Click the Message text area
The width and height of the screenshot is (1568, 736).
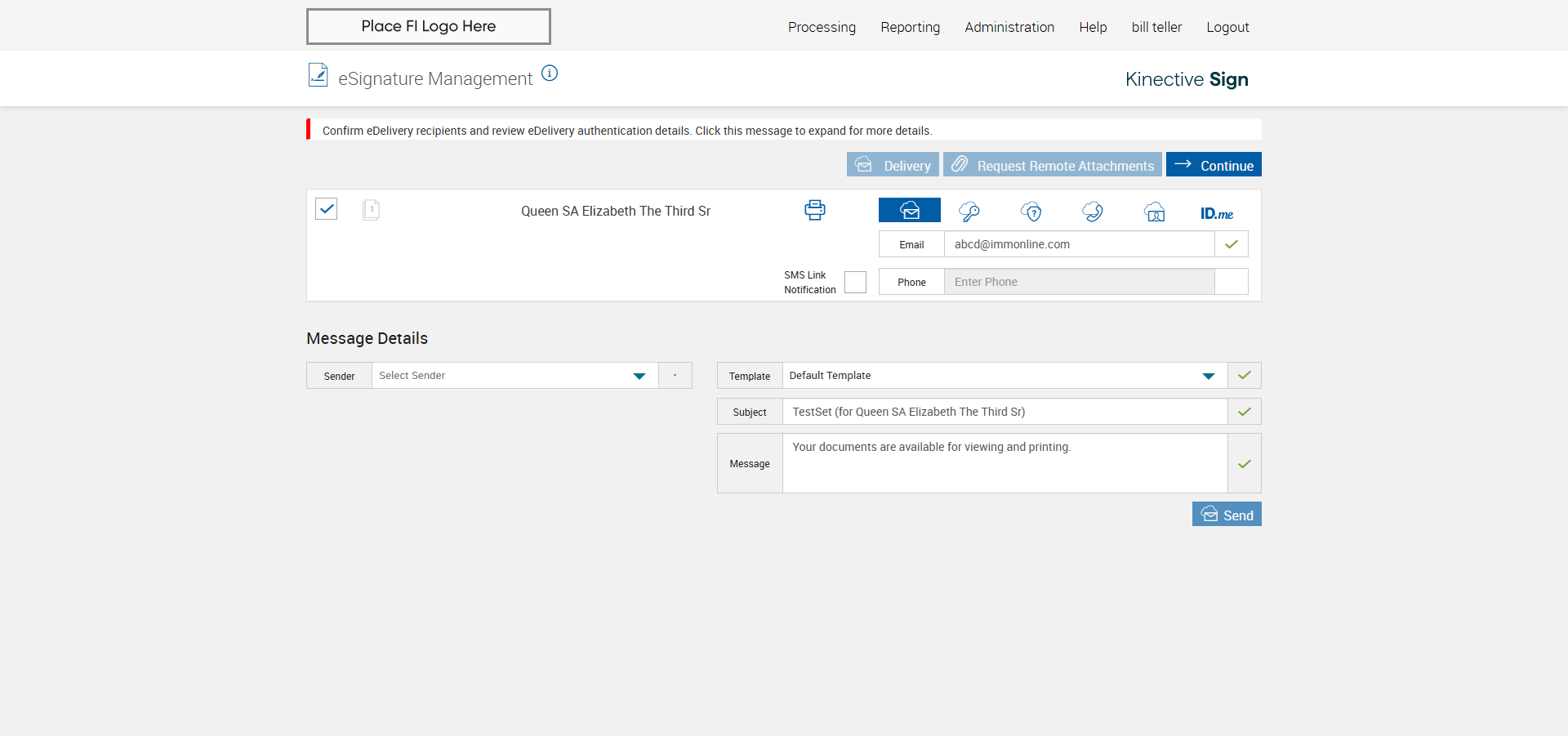click(1004, 463)
